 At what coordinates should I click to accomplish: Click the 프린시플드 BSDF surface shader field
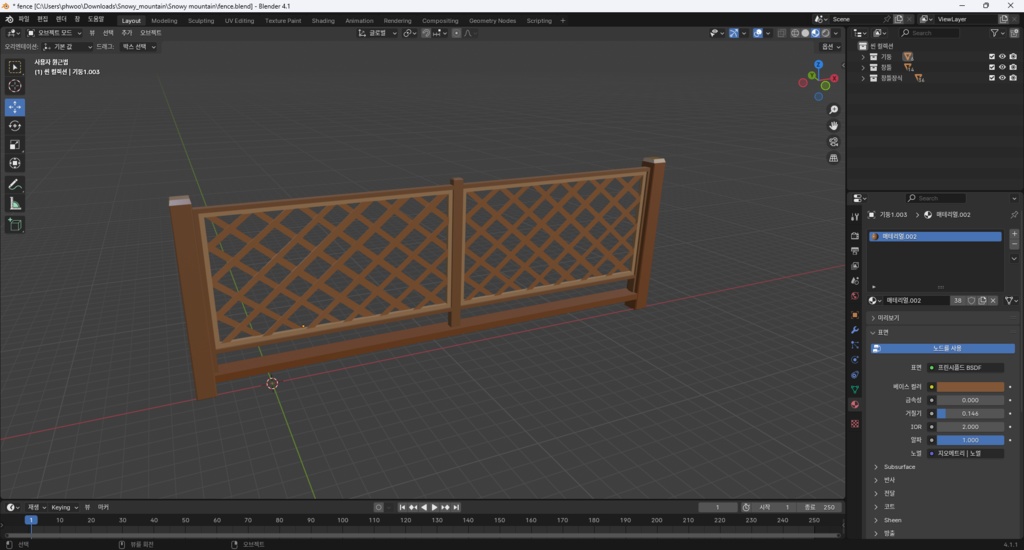(965, 368)
